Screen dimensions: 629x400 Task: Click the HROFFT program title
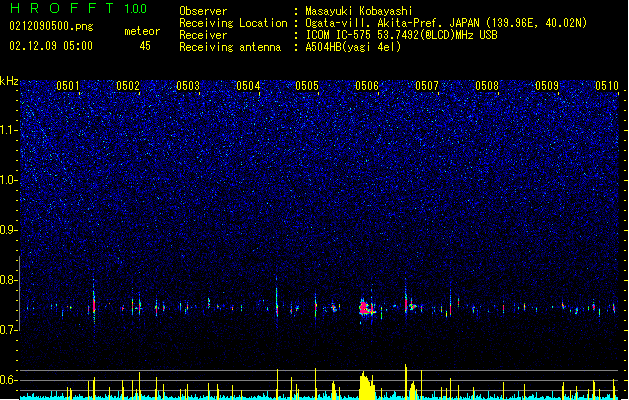(62, 8)
